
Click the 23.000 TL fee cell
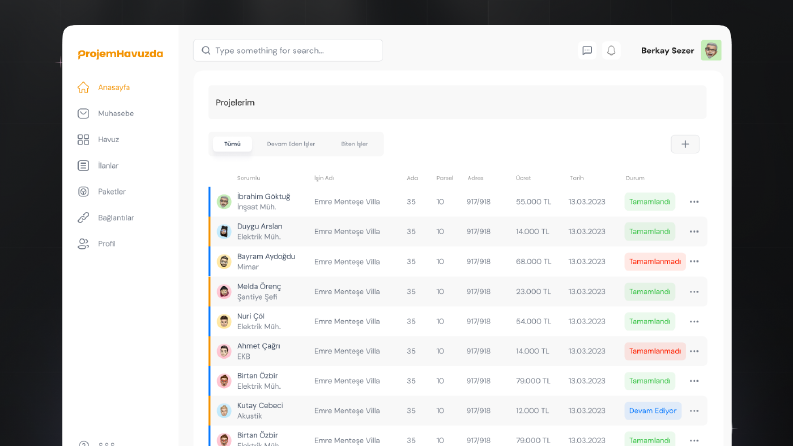click(533, 292)
